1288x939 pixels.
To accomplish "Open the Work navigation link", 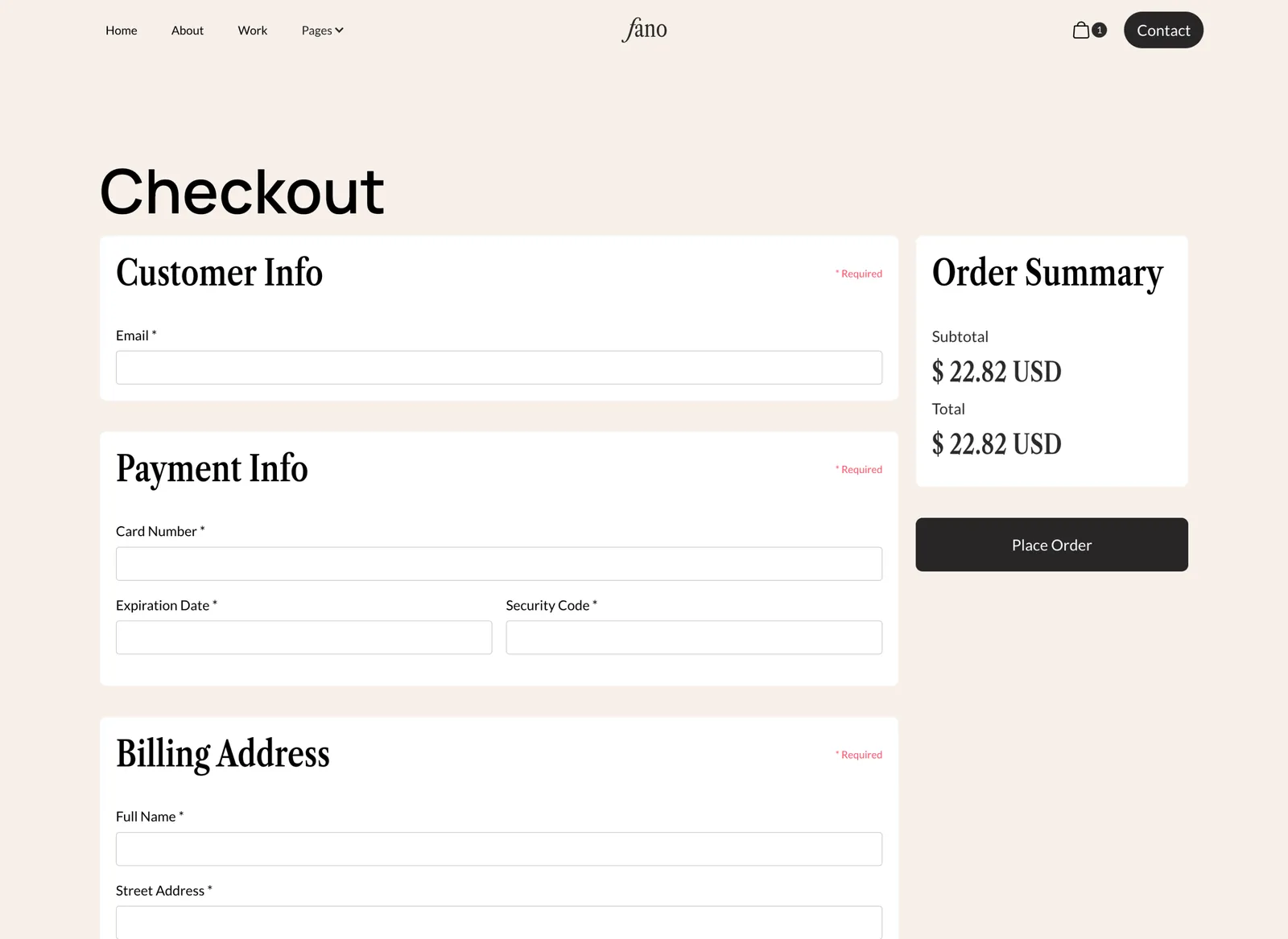I will [x=252, y=30].
